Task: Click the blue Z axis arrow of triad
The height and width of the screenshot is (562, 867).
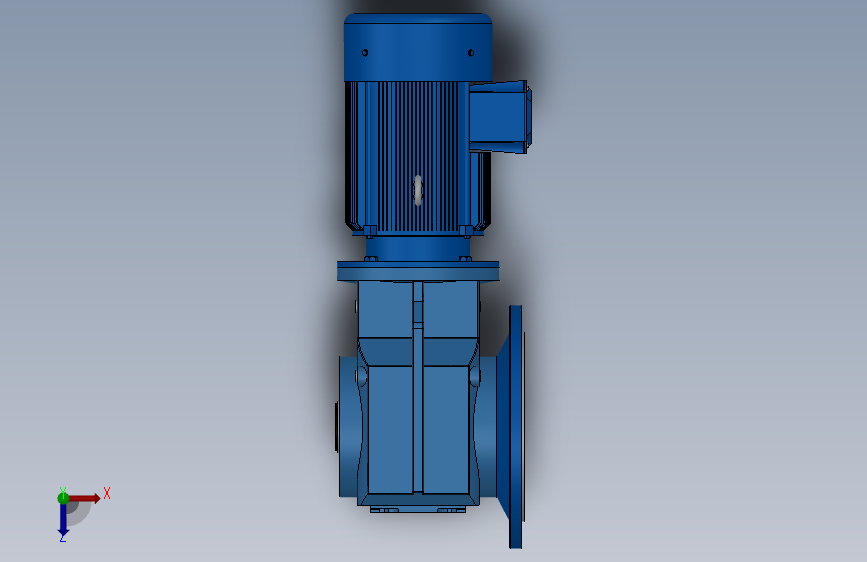Action: coord(63,520)
